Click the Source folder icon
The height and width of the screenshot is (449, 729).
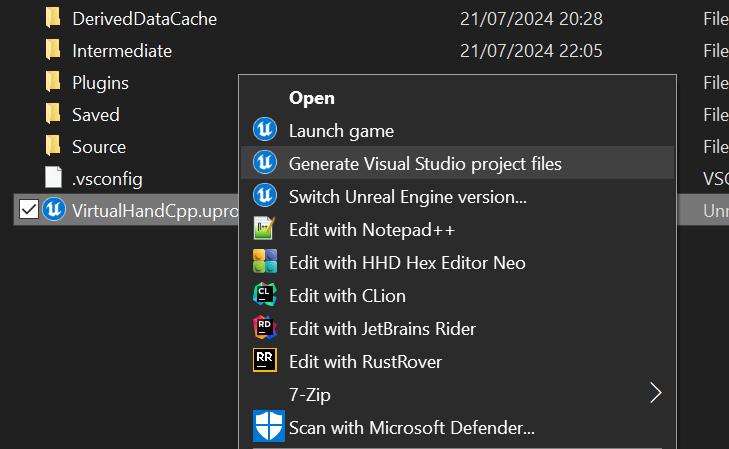pyautogui.click(x=53, y=146)
